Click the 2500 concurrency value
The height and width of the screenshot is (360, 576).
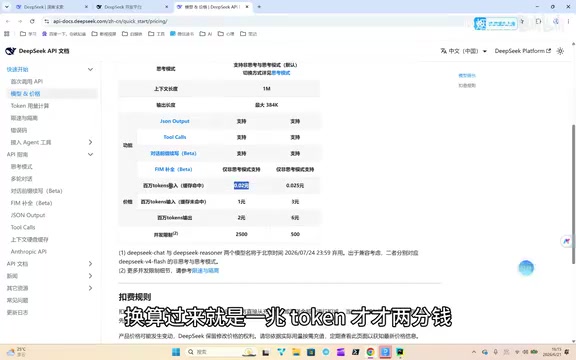pyautogui.click(x=241, y=234)
